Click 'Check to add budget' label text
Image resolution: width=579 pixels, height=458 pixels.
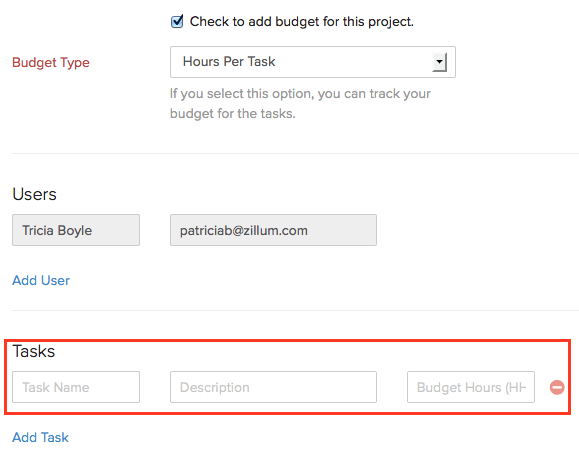301,22
